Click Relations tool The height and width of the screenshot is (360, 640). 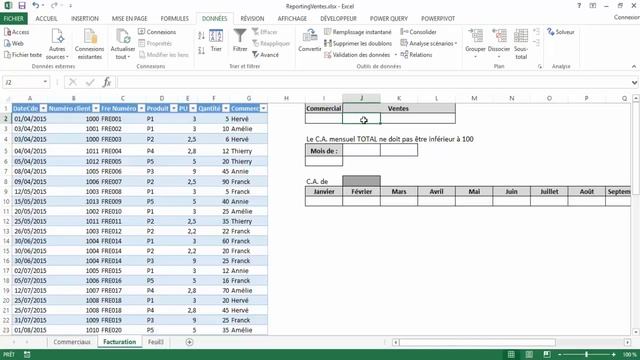416,55
